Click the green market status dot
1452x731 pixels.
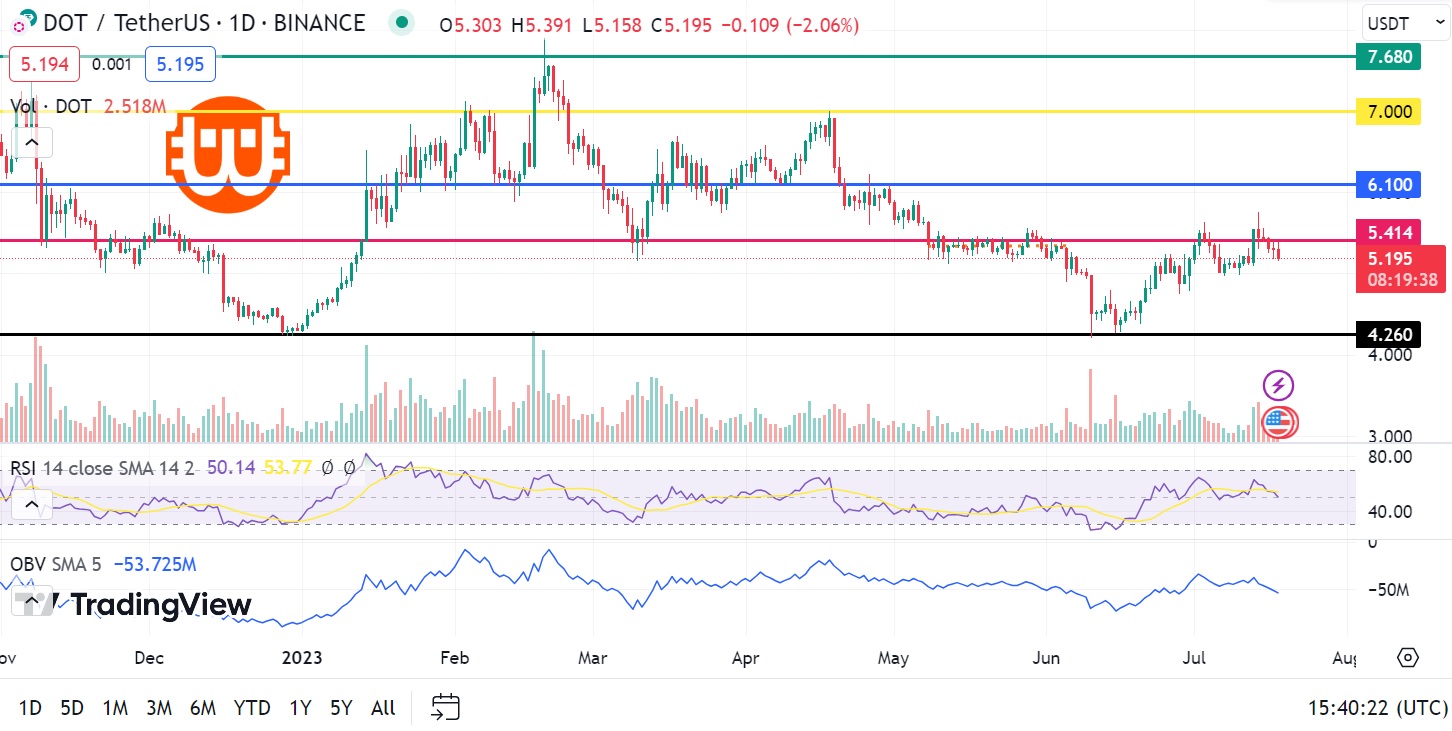(x=402, y=23)
